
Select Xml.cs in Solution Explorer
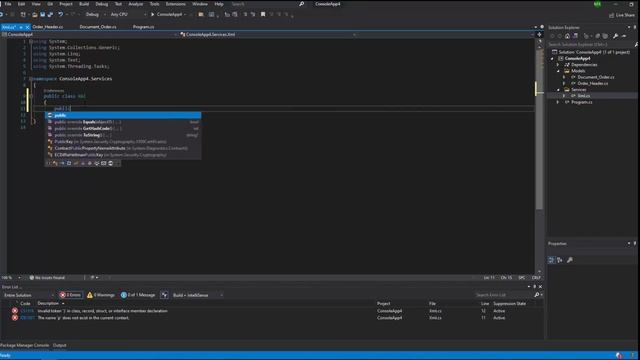point(584,96)
